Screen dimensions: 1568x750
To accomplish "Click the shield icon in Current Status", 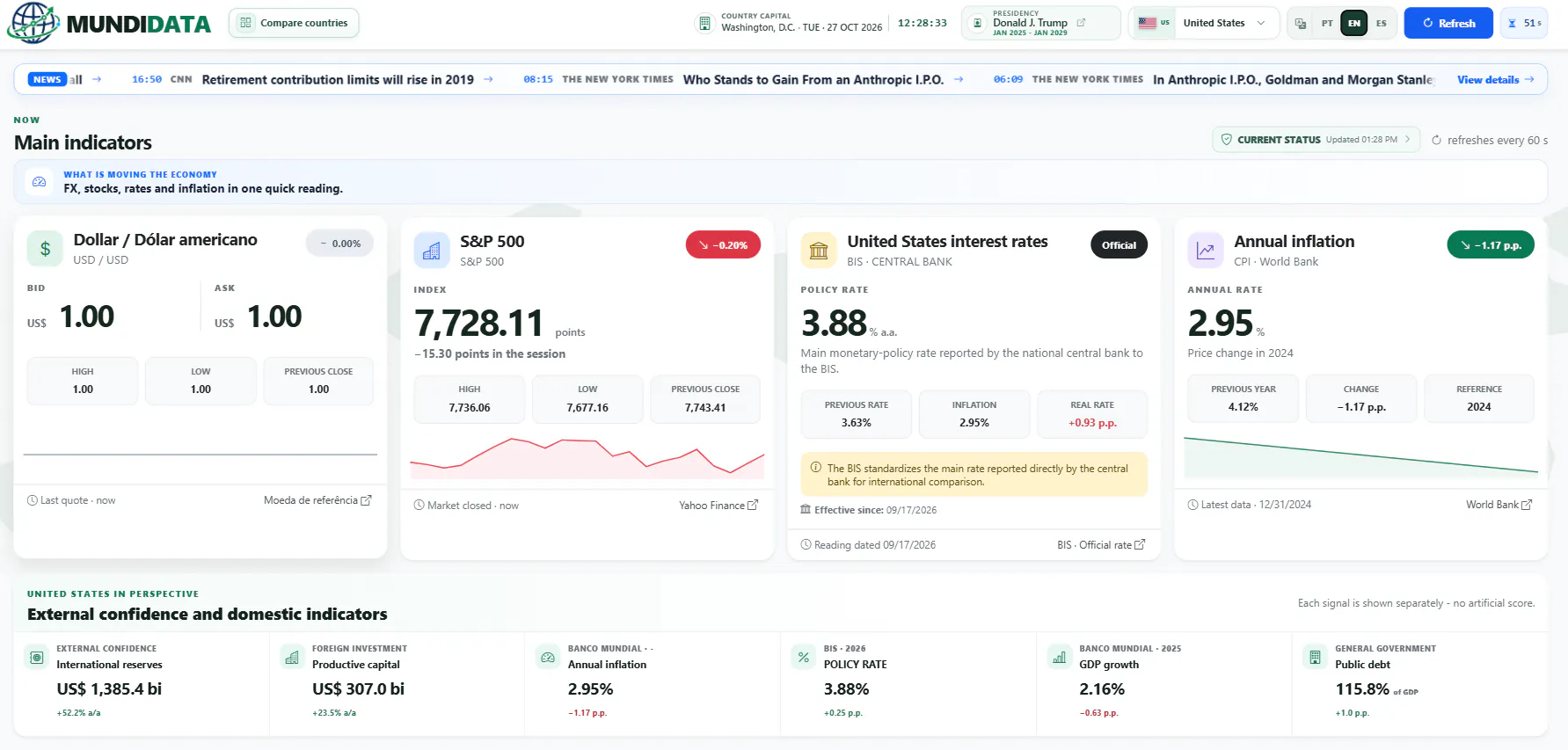I will point(1227,140).
